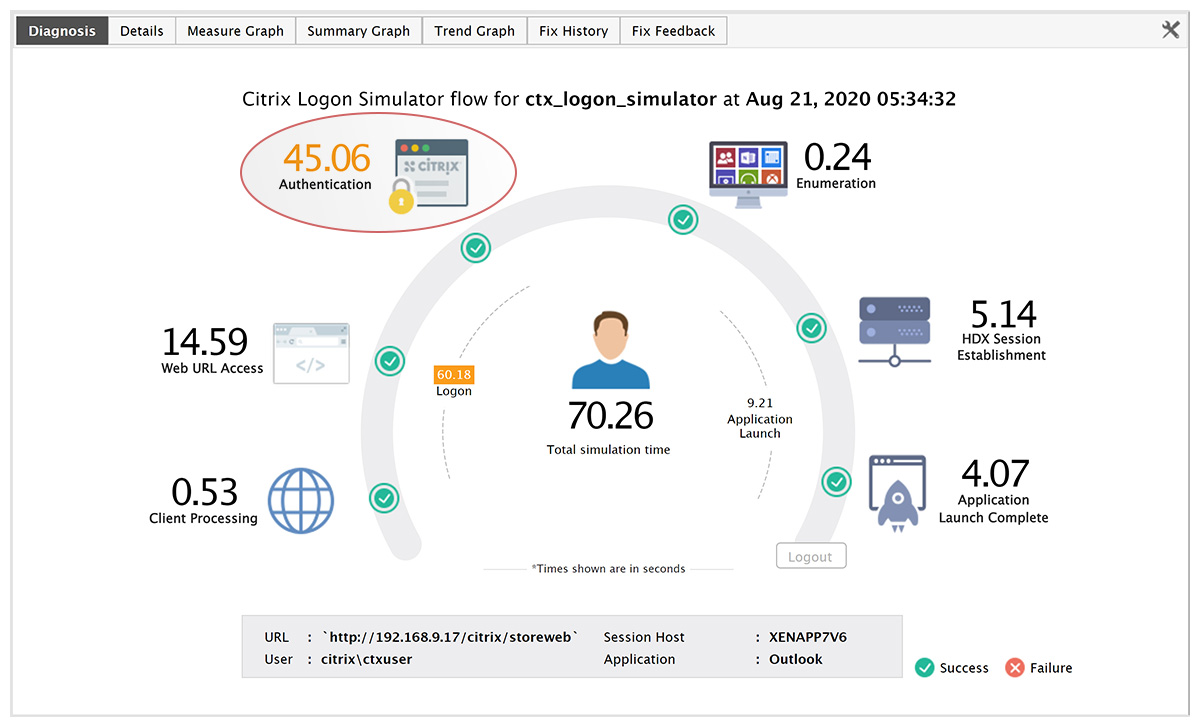
Task: Click the 'Times shown are in seconds' note
Action: point(609,569)
